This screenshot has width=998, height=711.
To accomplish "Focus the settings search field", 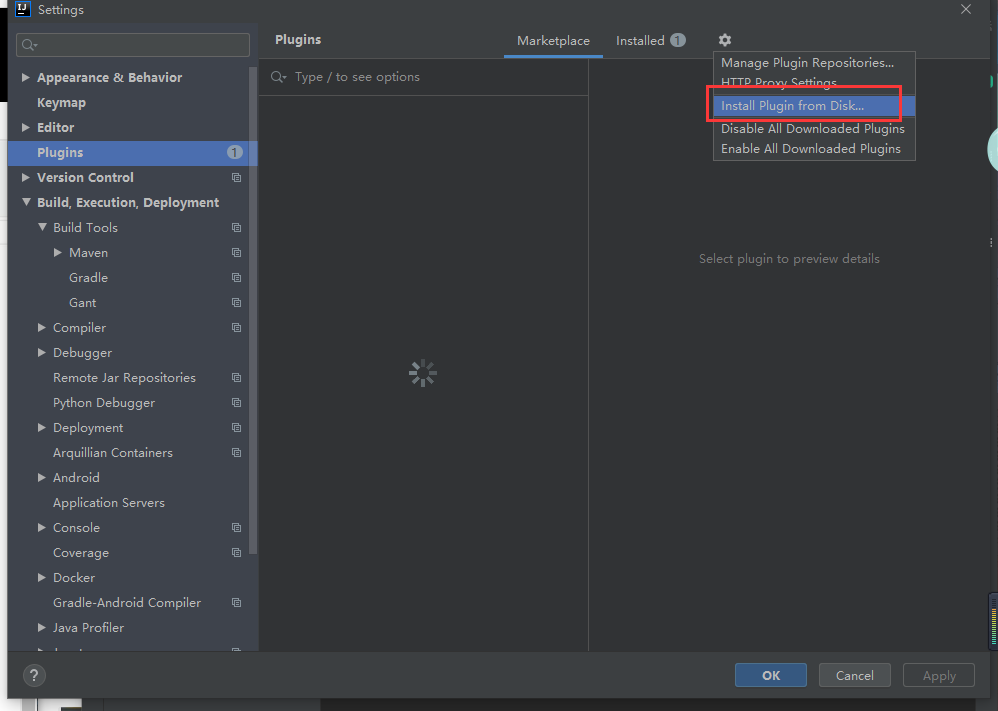I will click(x=133, y=45).
